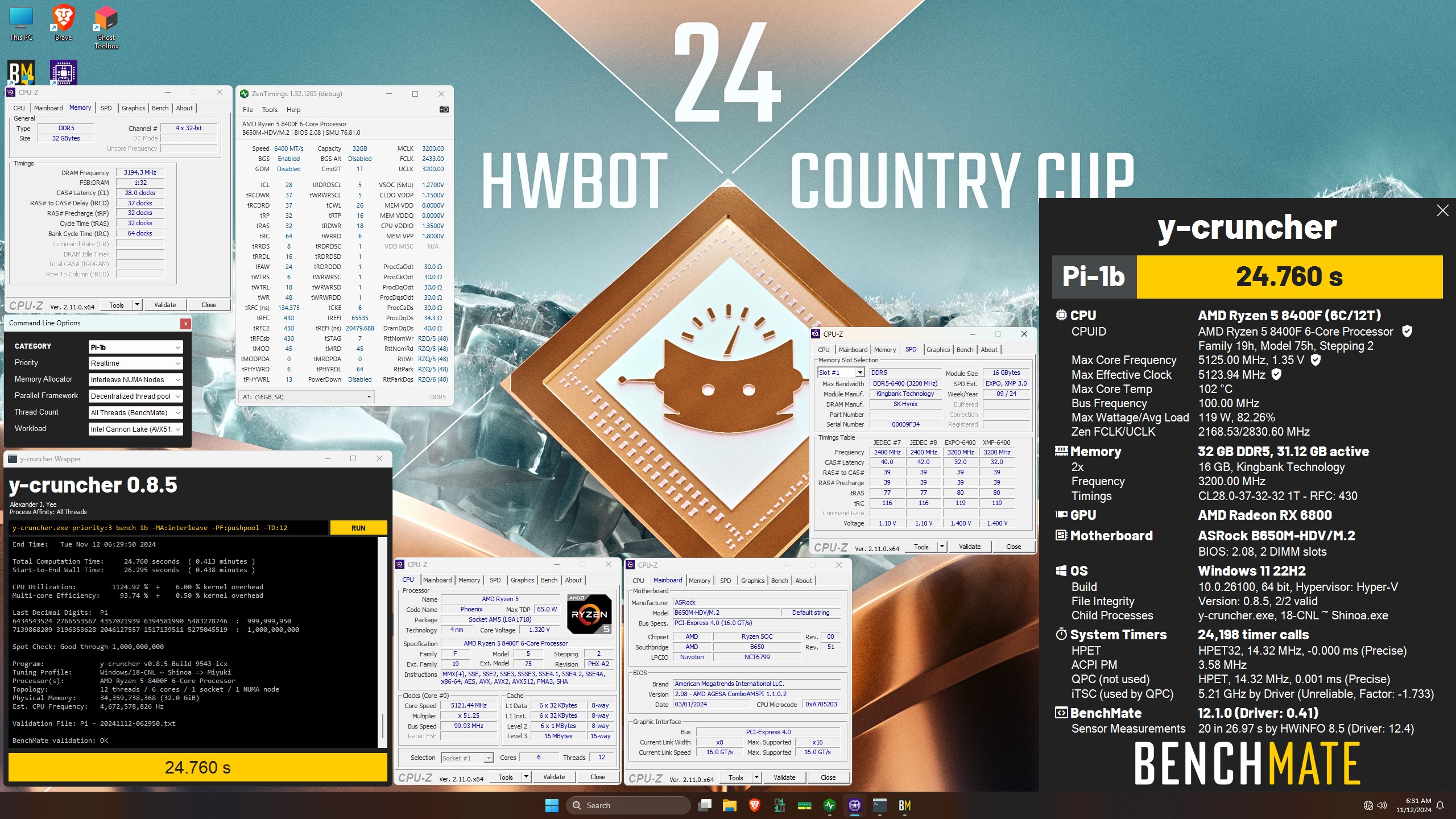
Task: Open the Ghost Toolbox desktop shortcut
Action: click(106, 27)
